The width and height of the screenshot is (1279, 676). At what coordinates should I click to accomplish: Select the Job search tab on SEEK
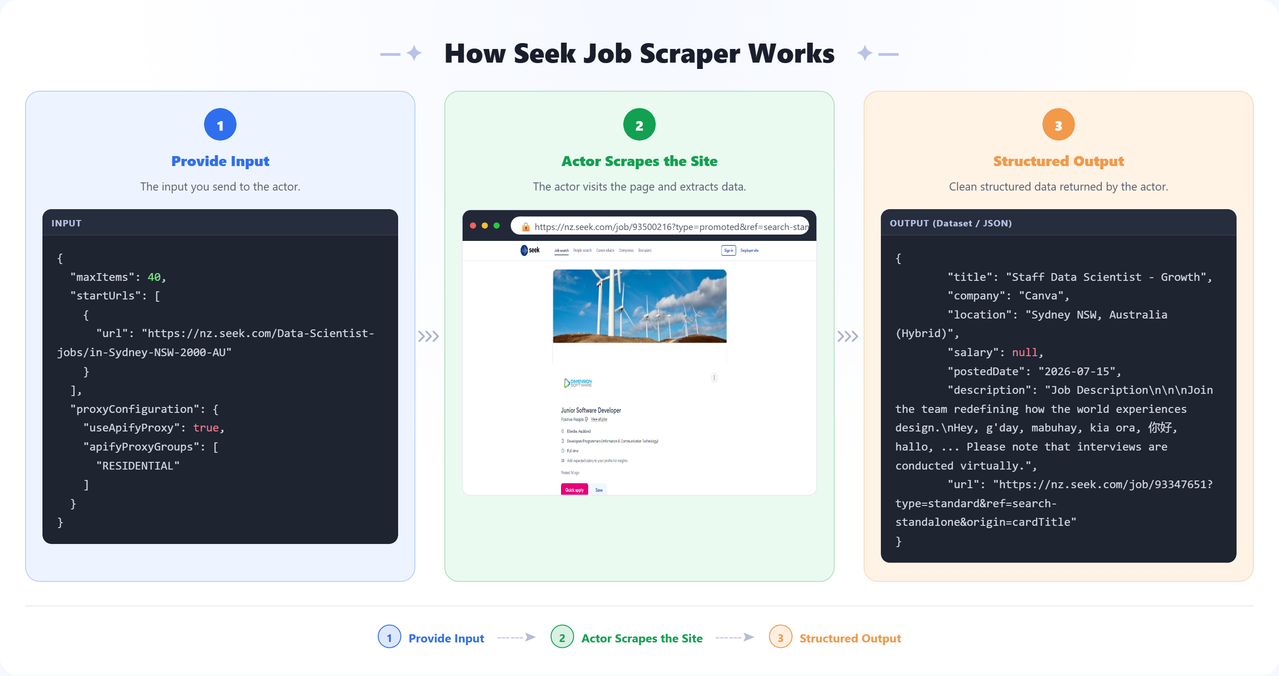(561, 250)
